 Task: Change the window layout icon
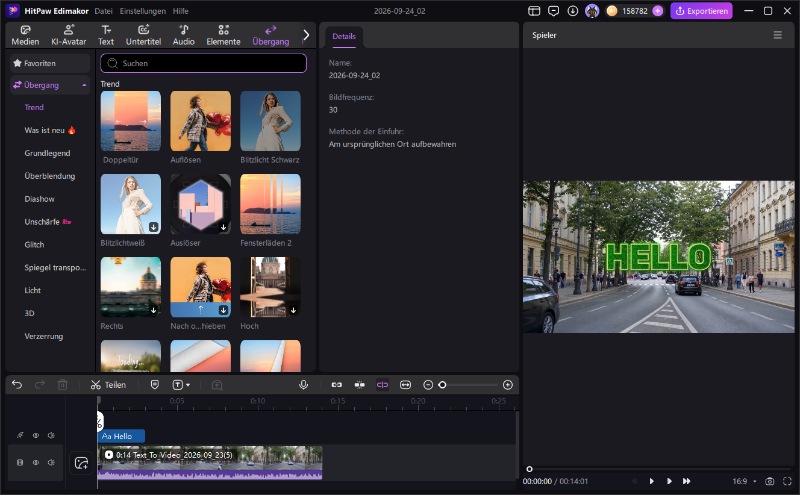[534, 11]
